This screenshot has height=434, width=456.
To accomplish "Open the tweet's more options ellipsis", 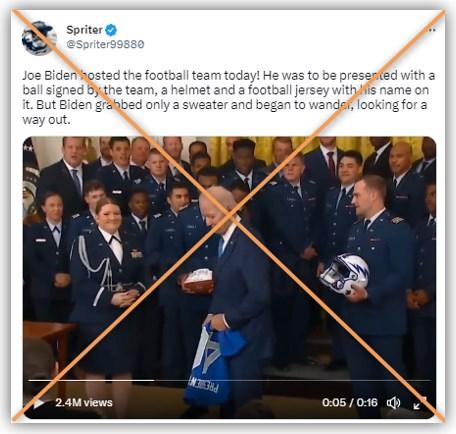I will (432, 30).
